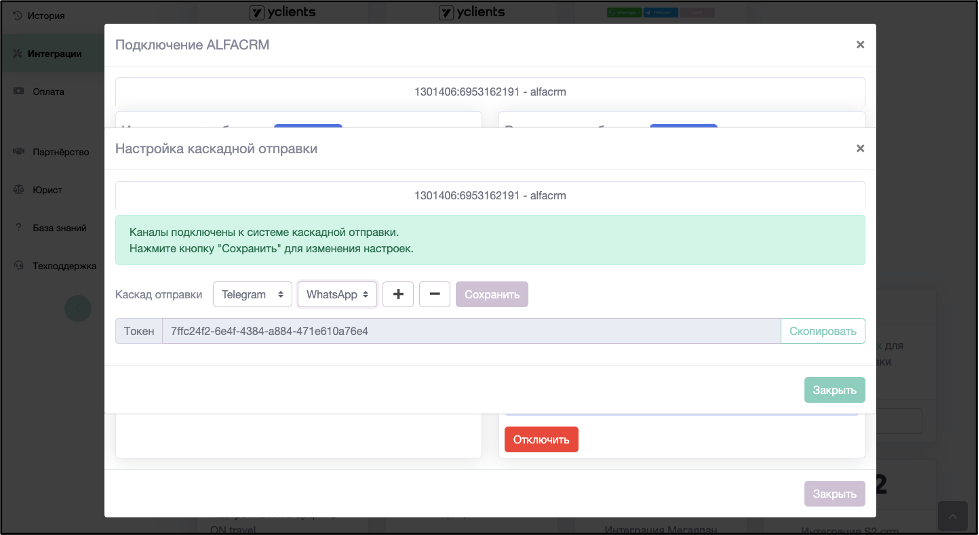The height and width of the screenshot is (535, 979).
Task: Click the Юрист scales icon
Action: (19, 189)
